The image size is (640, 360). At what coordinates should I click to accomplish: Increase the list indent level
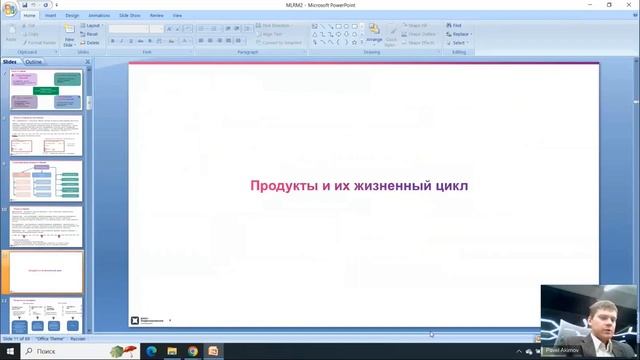[x=237, y=29]
